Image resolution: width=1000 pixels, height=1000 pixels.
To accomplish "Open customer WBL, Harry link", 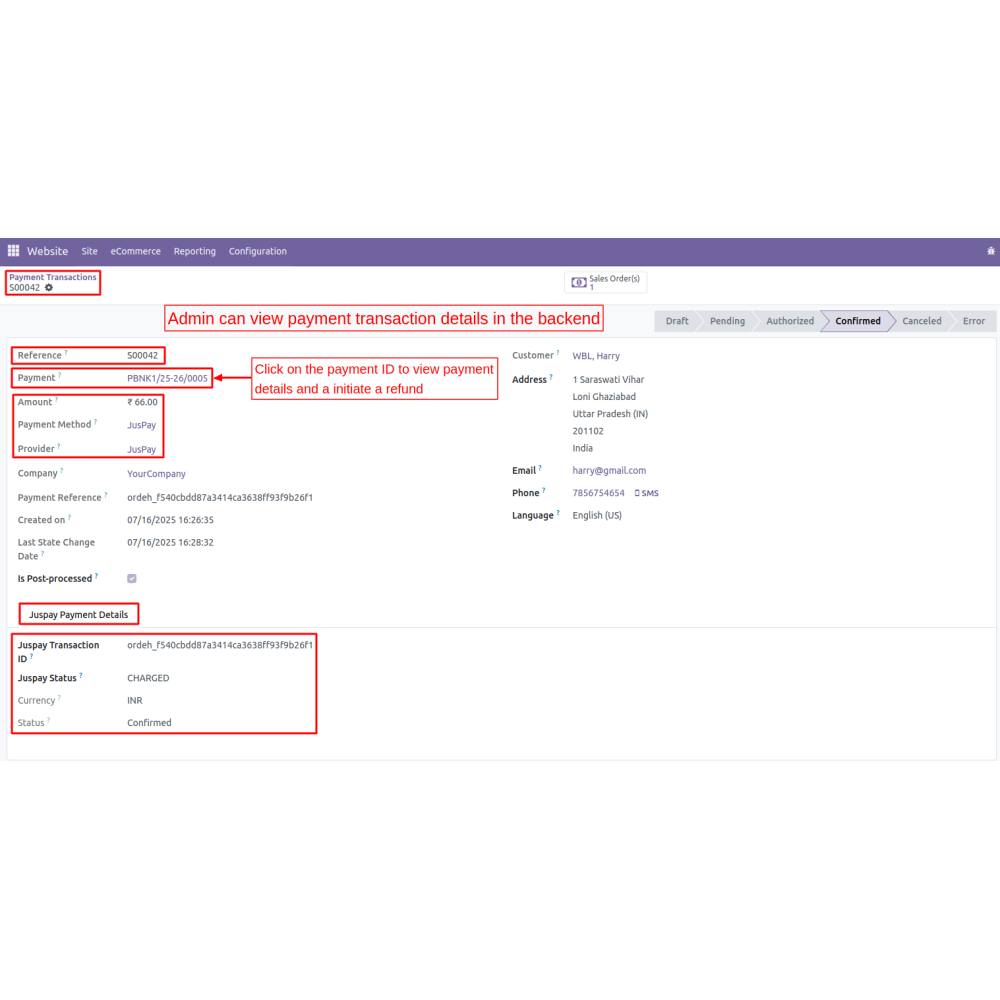I will 596,356.
